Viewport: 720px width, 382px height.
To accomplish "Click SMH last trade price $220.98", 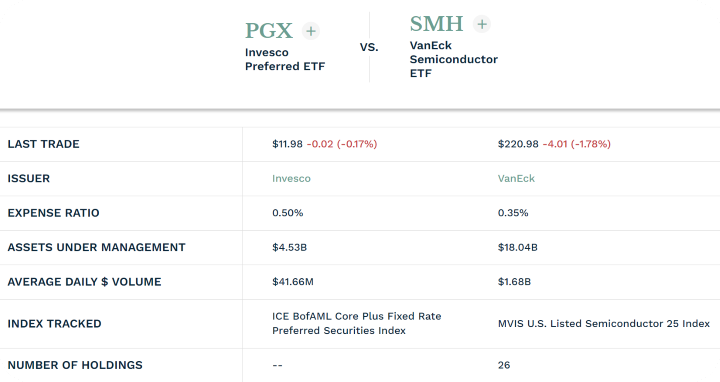I will pyautogui.click(x=518, y=144).
